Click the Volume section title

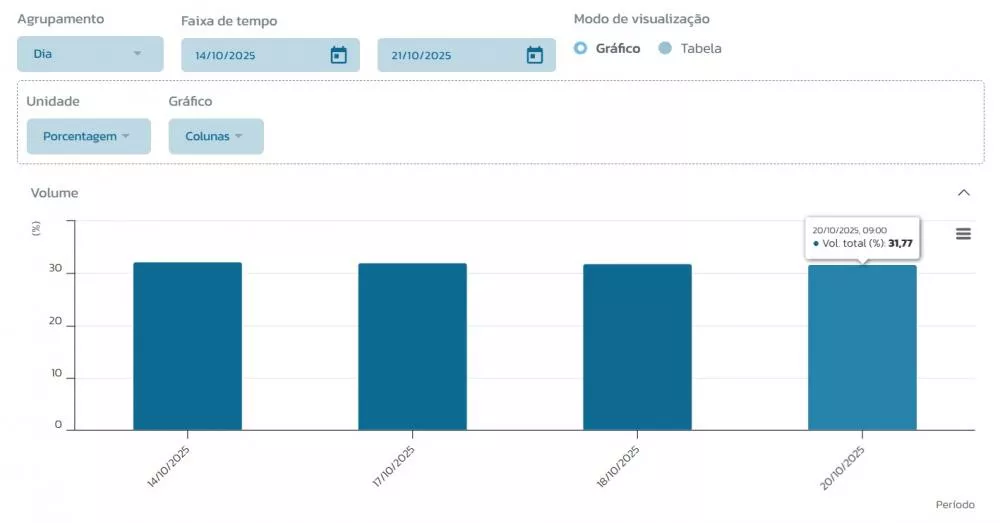point(54,192)
